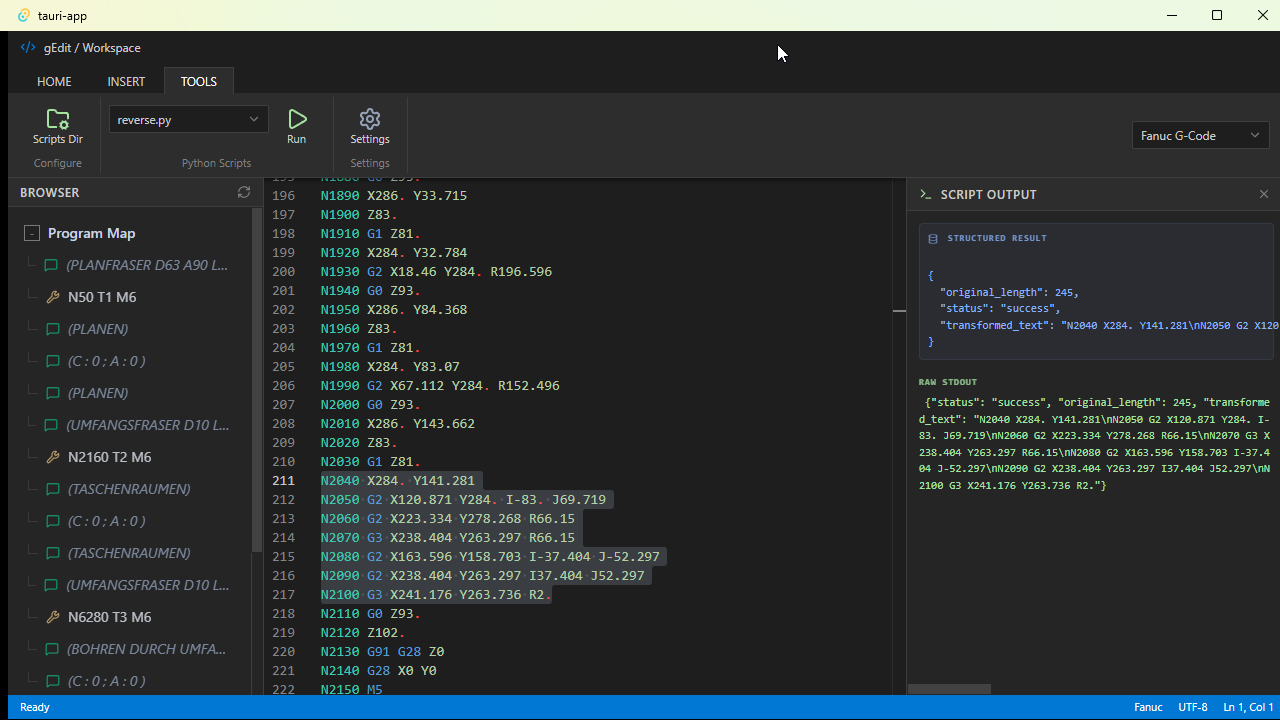Select the TOOLS tab
1280x720 pixels.
(199, 81)
